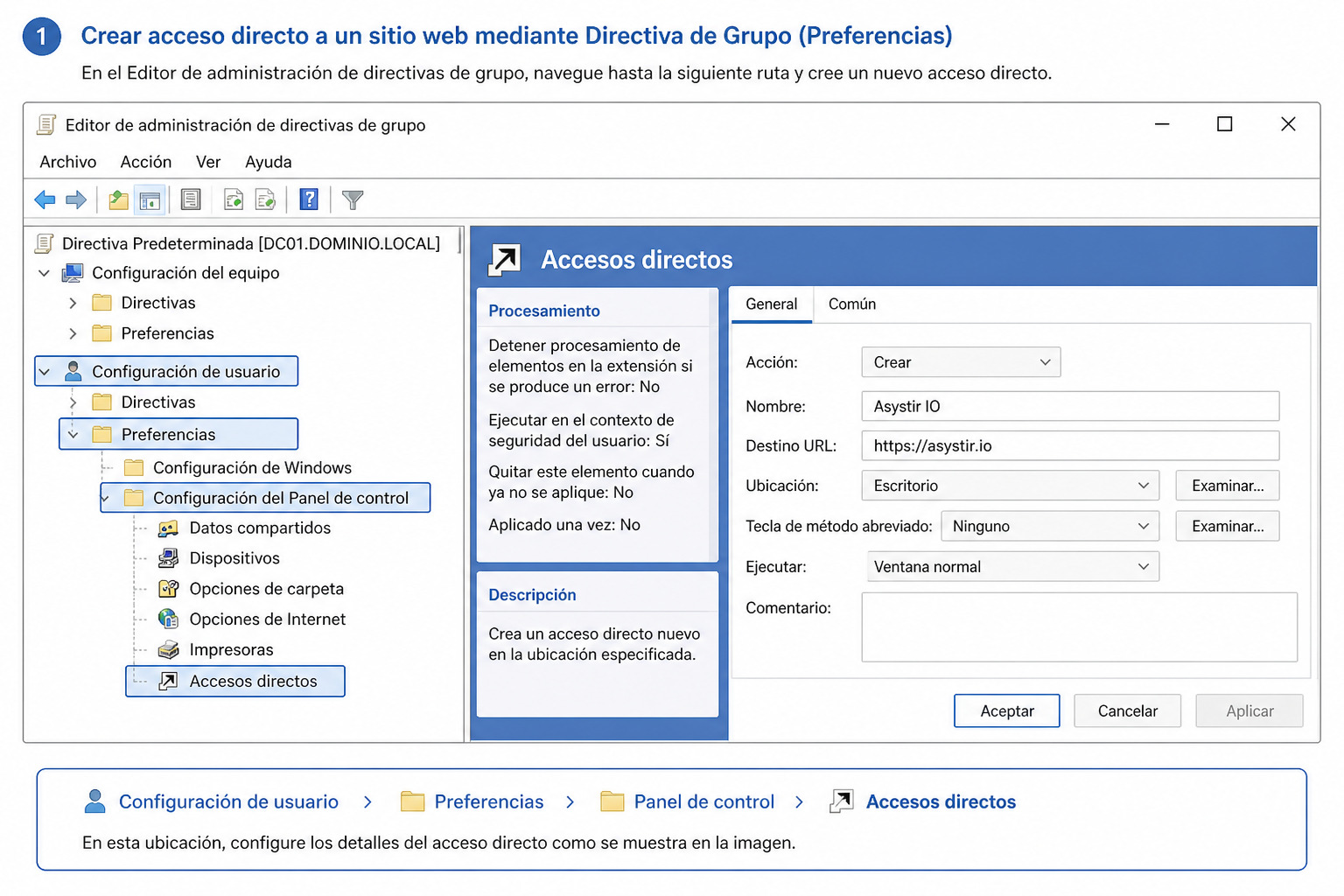Open Help via question mark icon

tap(309, 200)
